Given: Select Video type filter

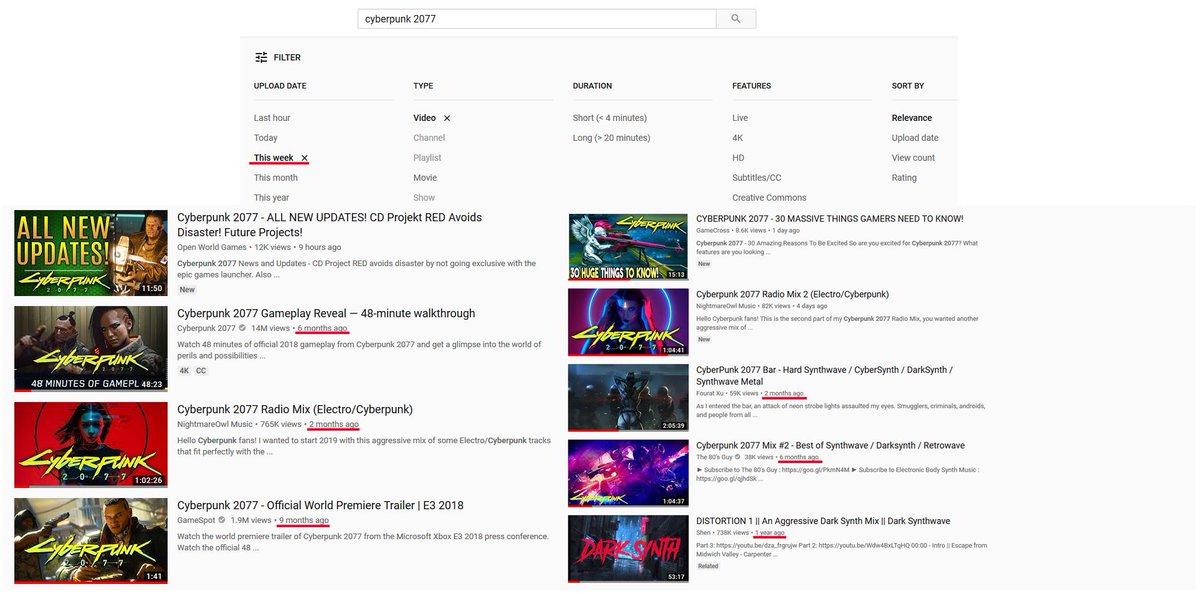Looking at the screenshot, I should (425, 118).
